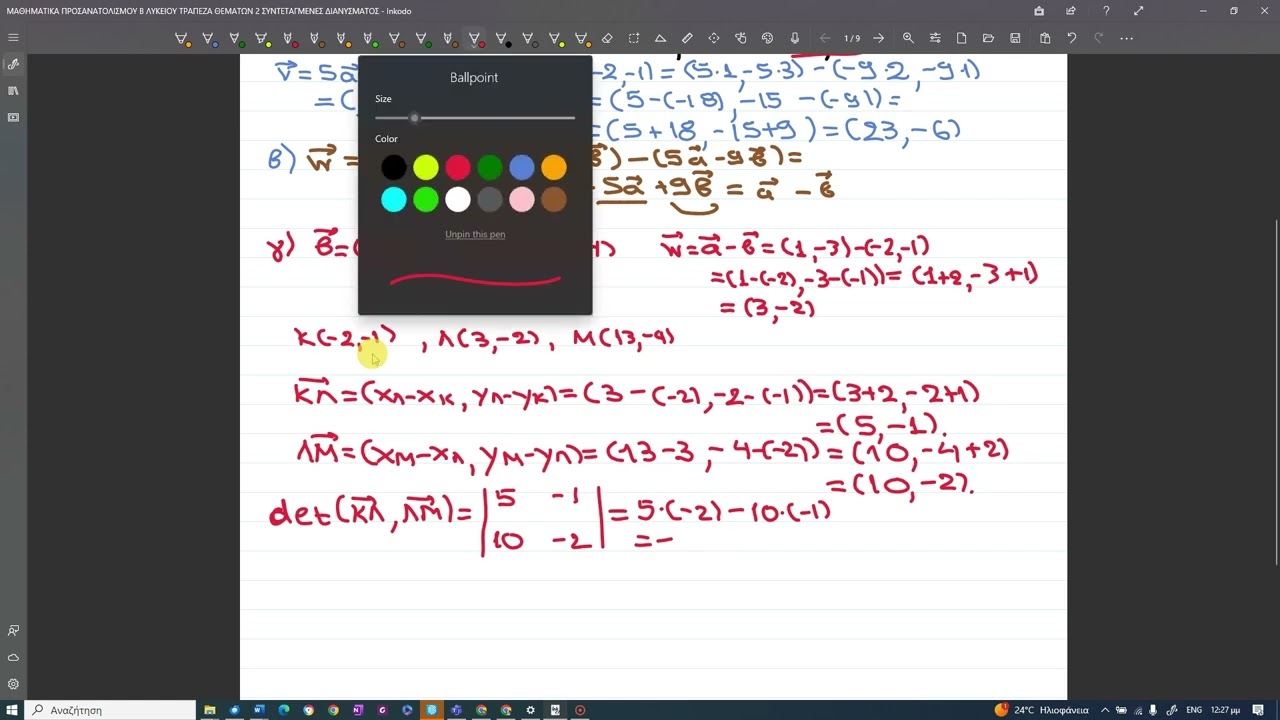Go to the previous page arrow
1280x720 pixels.
point(825,38)
